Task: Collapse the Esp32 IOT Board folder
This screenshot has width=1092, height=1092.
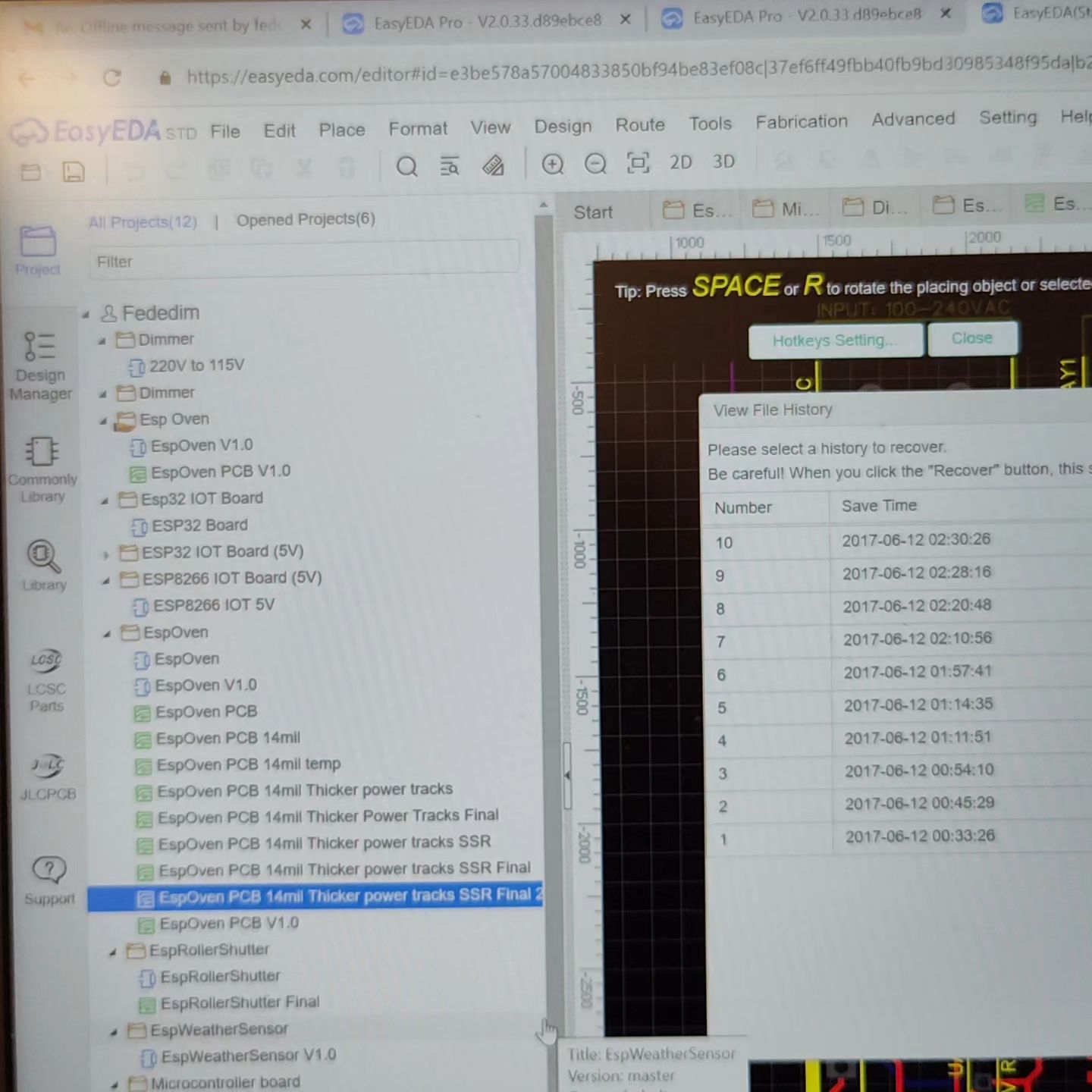Action: (105, 500)
